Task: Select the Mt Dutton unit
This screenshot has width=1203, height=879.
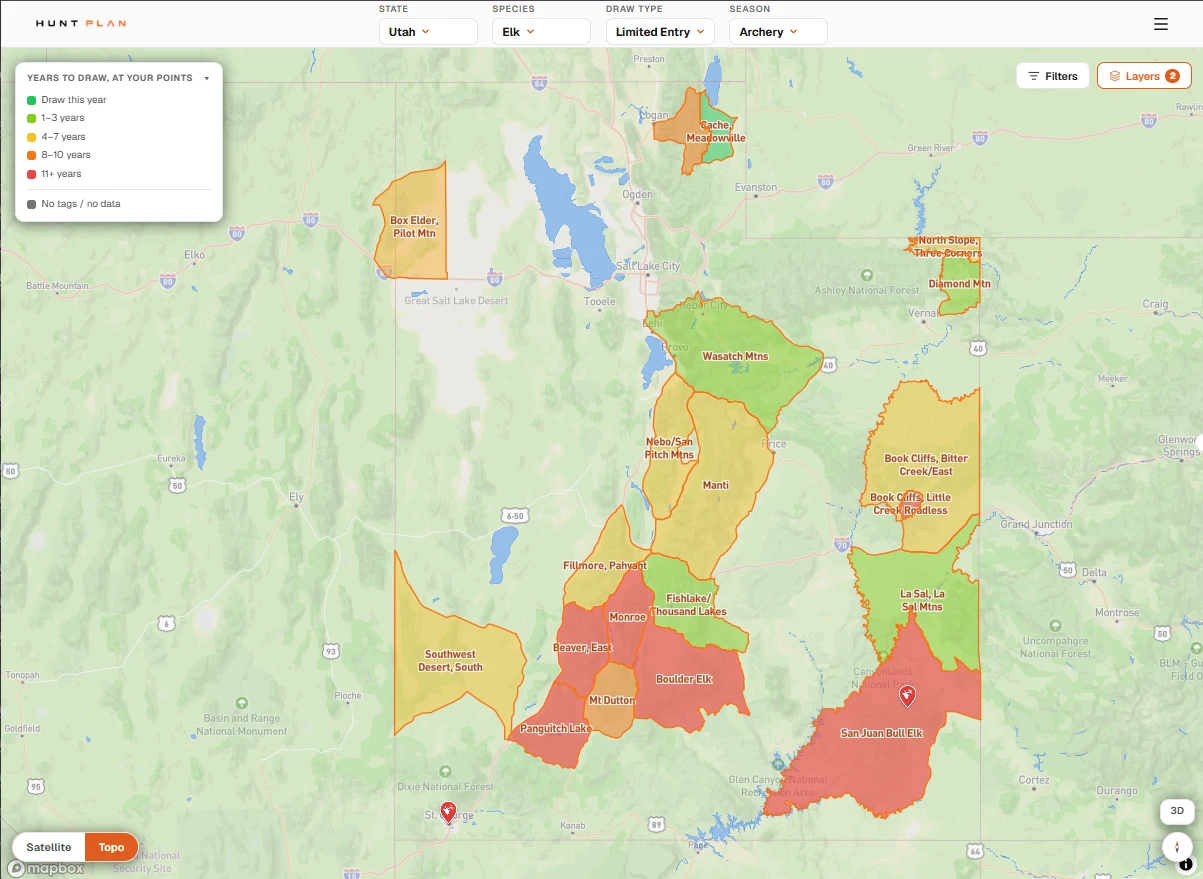Action: [611, 700]
